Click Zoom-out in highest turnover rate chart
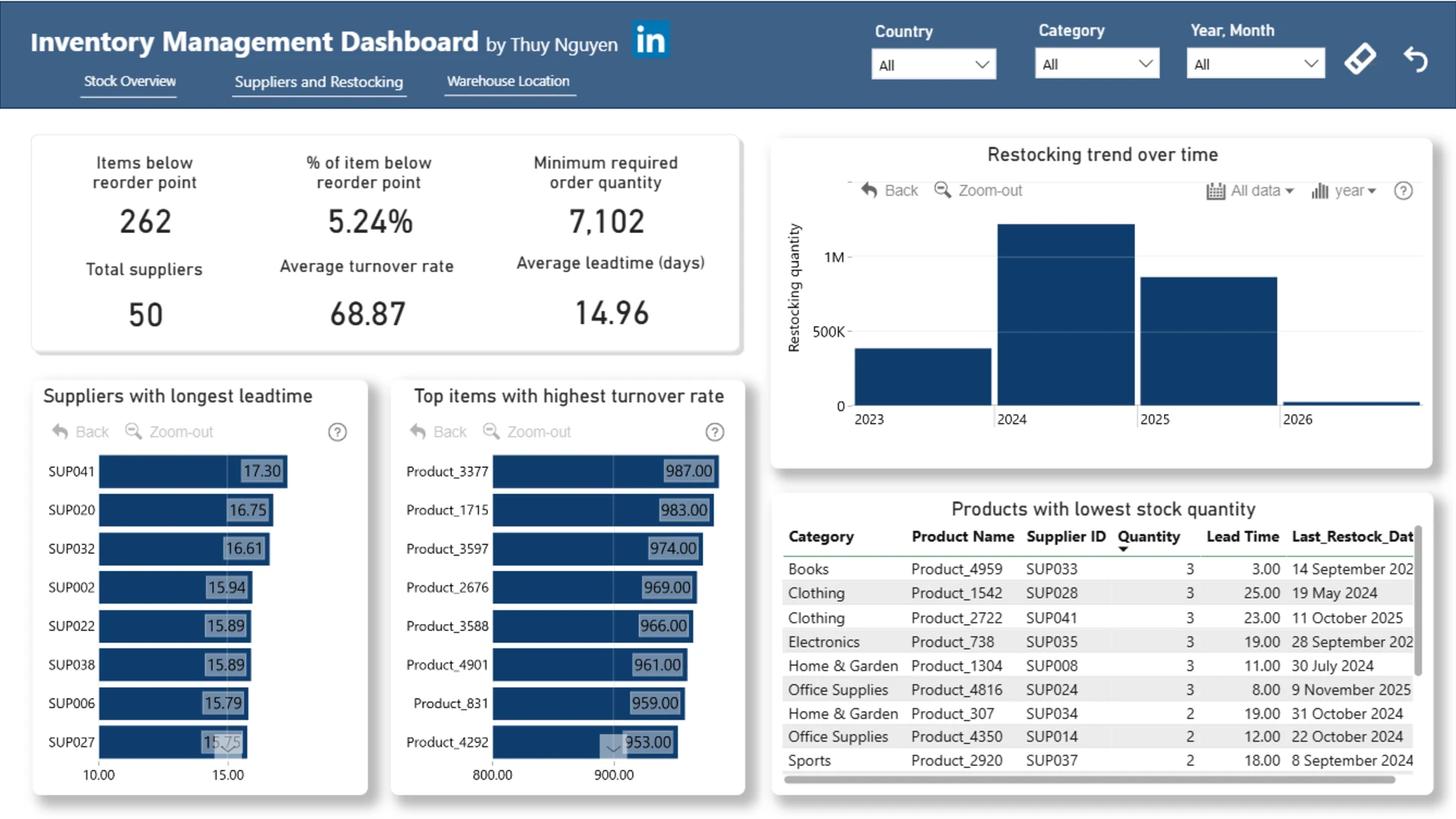 pos(527,432)
